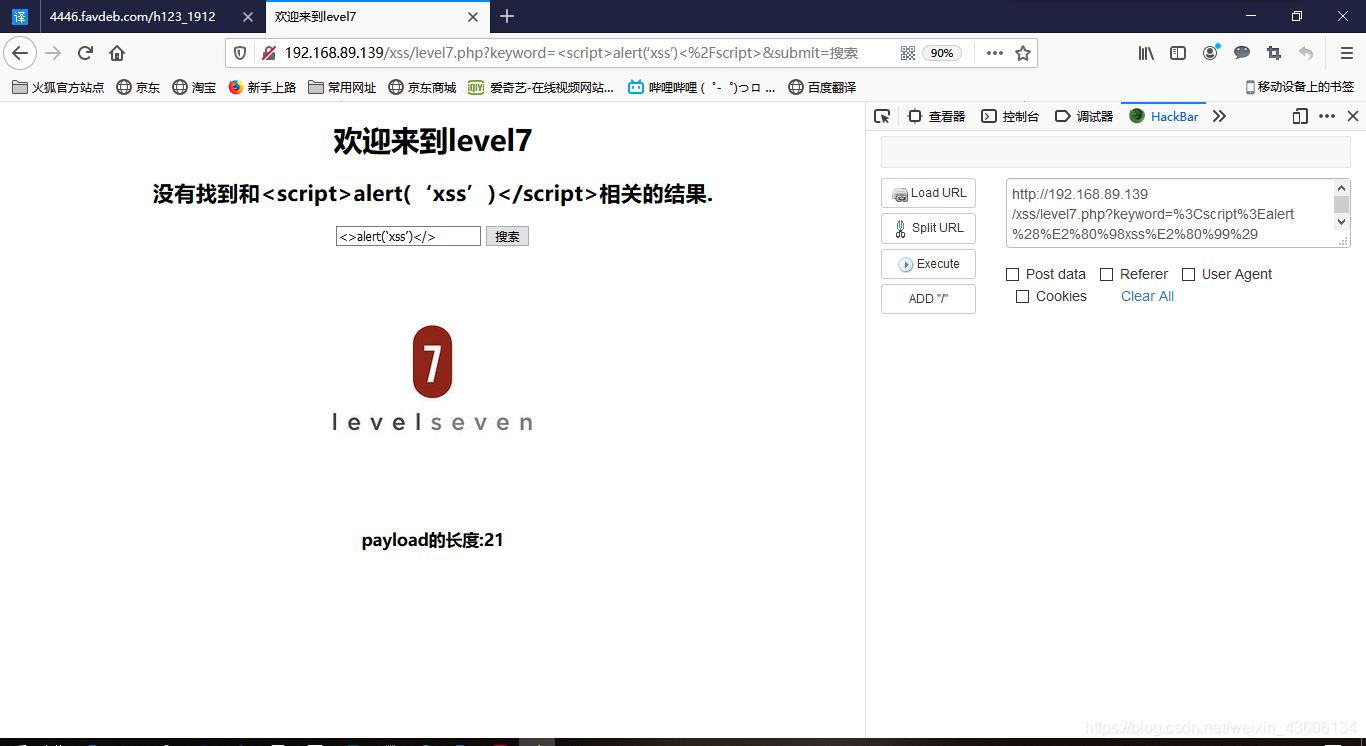Open the 调试器 (Debugger) panel
Screen dimensions: 1366x746
click(x=1083, y=116)
